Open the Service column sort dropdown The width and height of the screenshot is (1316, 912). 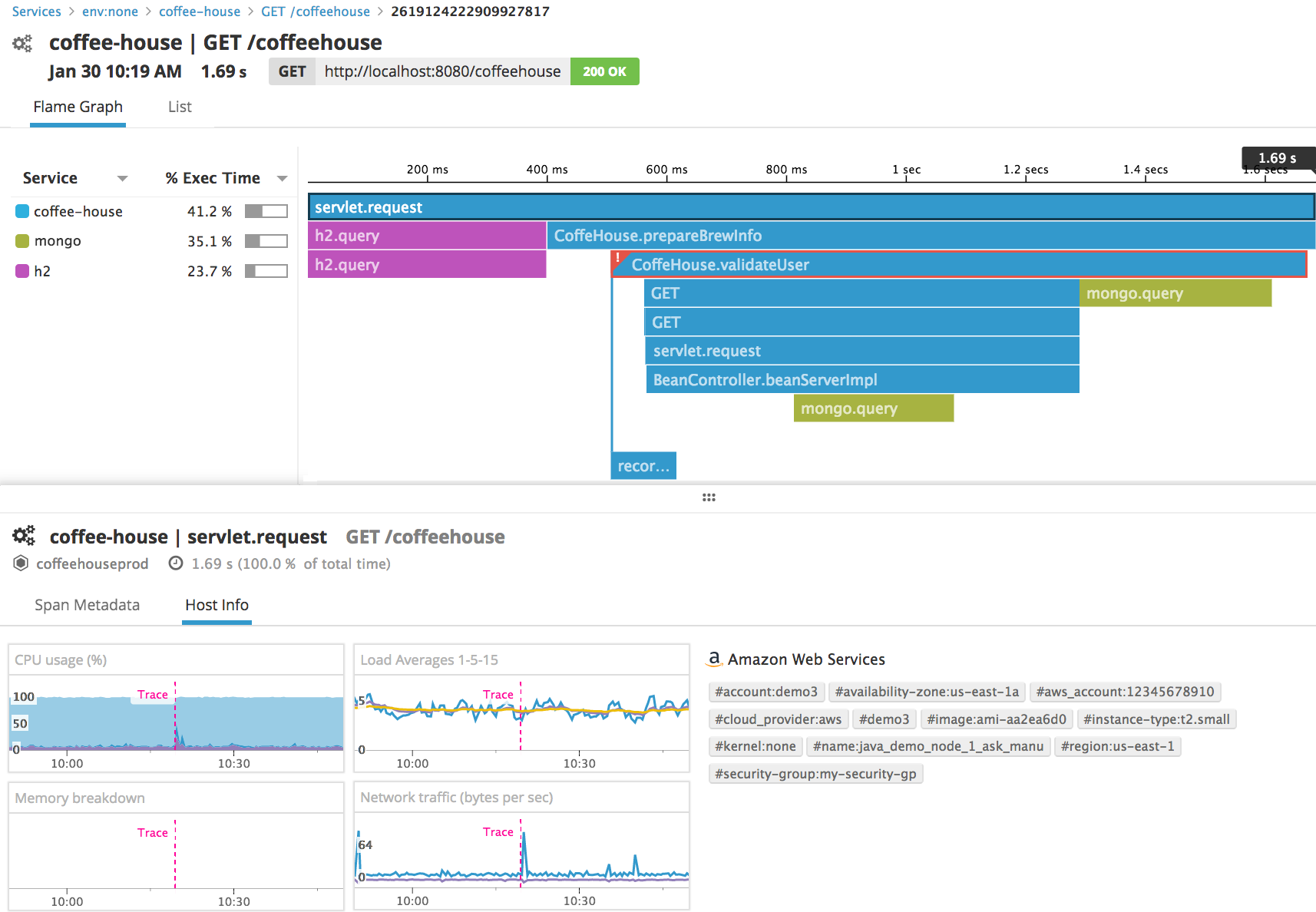tap(123, 178)
